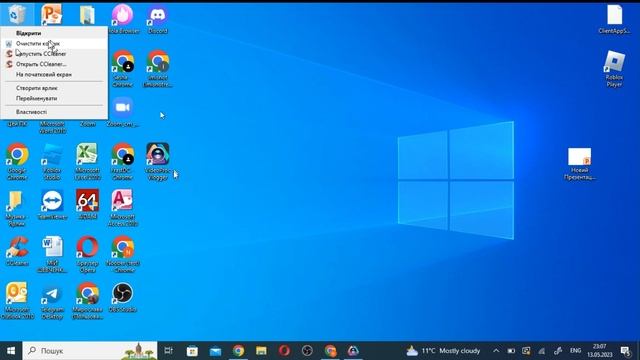The width and height of the screenshot is (640, 360).
Task: Switch to OBS Studio in the taskbar
Action: (307, 351)
